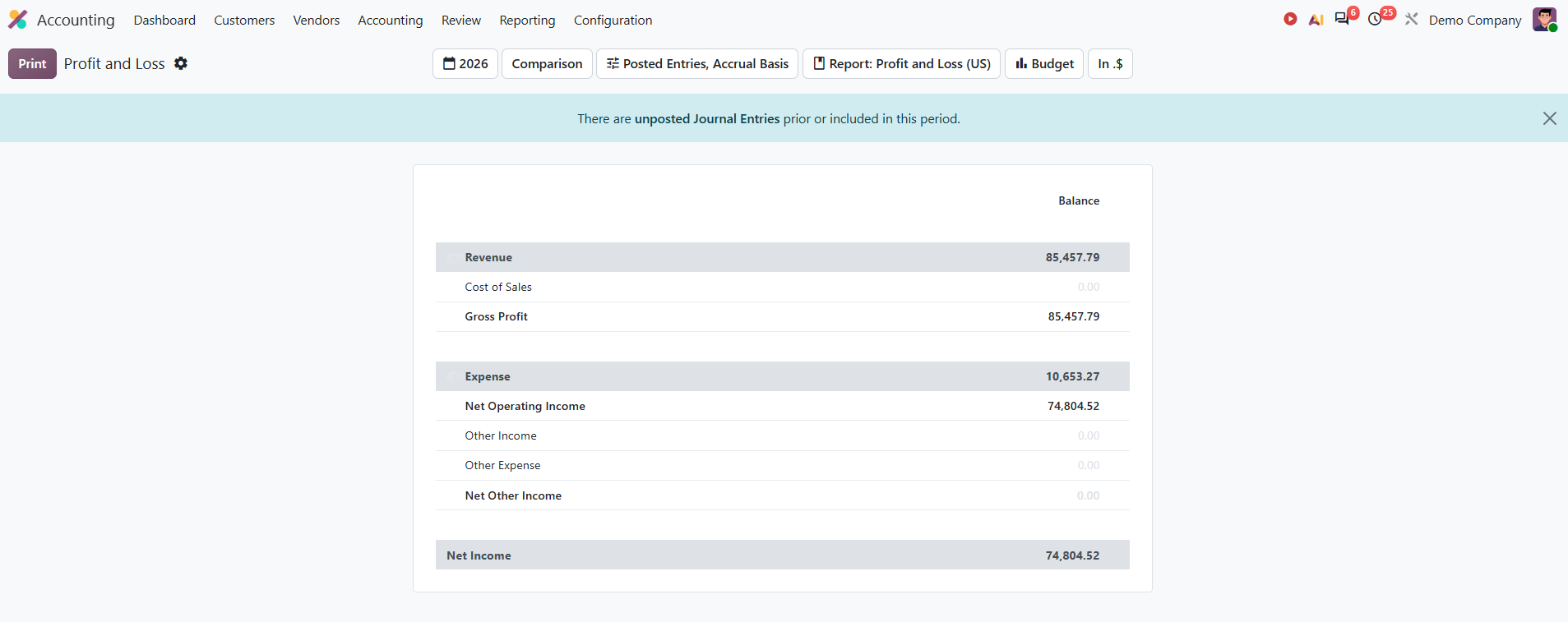The image size is (1568, 622).
Task: Click the Gross Profit row label
Action: (x=496, y=316)
